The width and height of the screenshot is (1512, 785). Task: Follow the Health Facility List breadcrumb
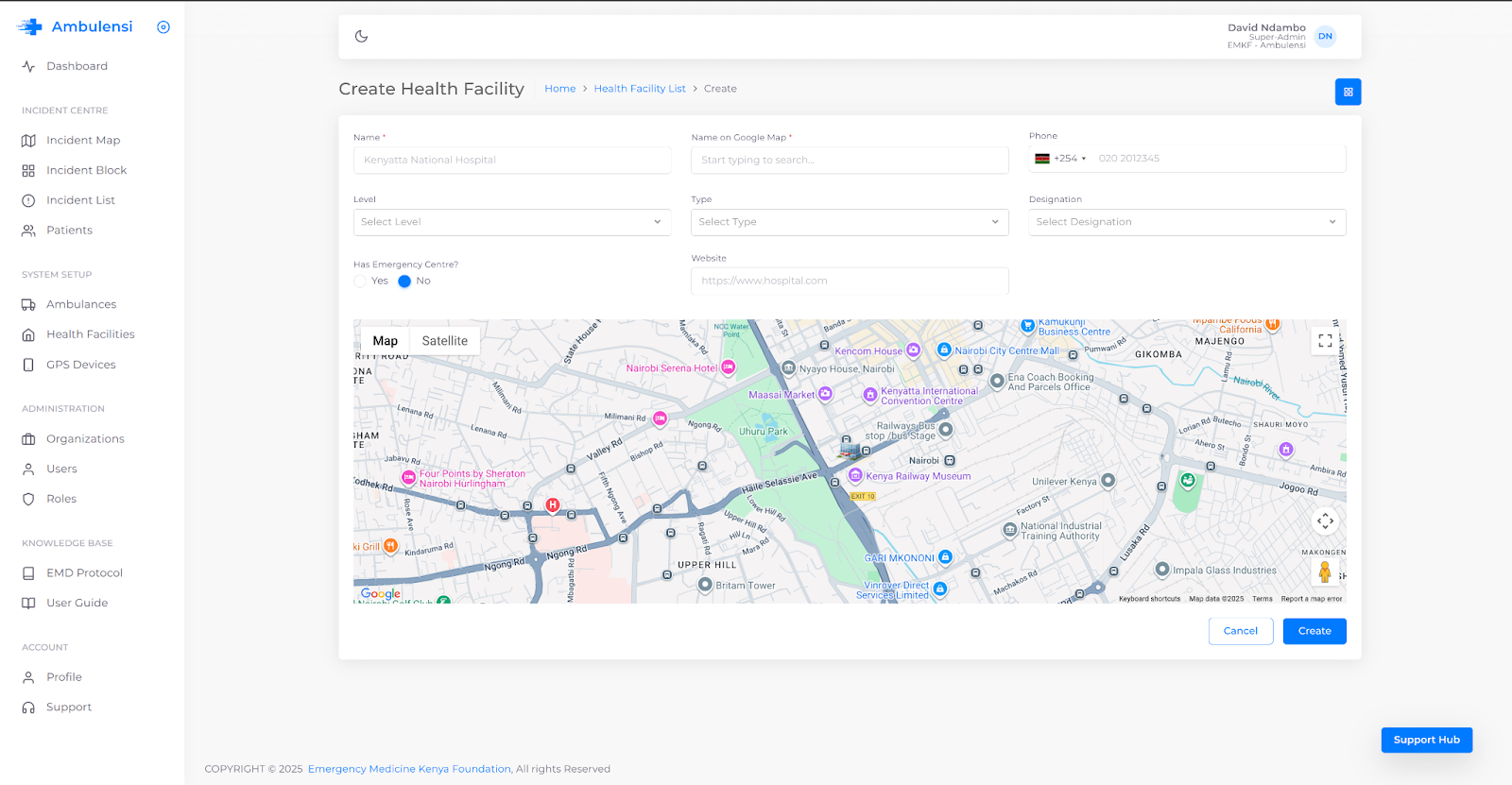639,89
